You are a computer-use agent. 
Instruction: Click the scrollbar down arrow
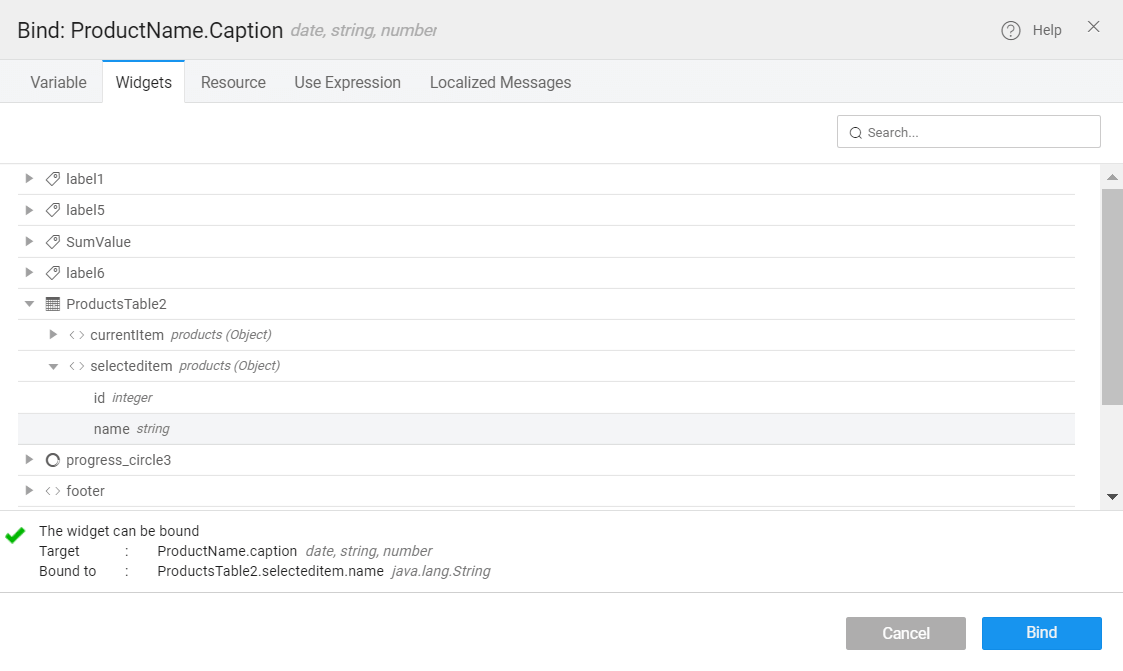(x=1112, y=497)
